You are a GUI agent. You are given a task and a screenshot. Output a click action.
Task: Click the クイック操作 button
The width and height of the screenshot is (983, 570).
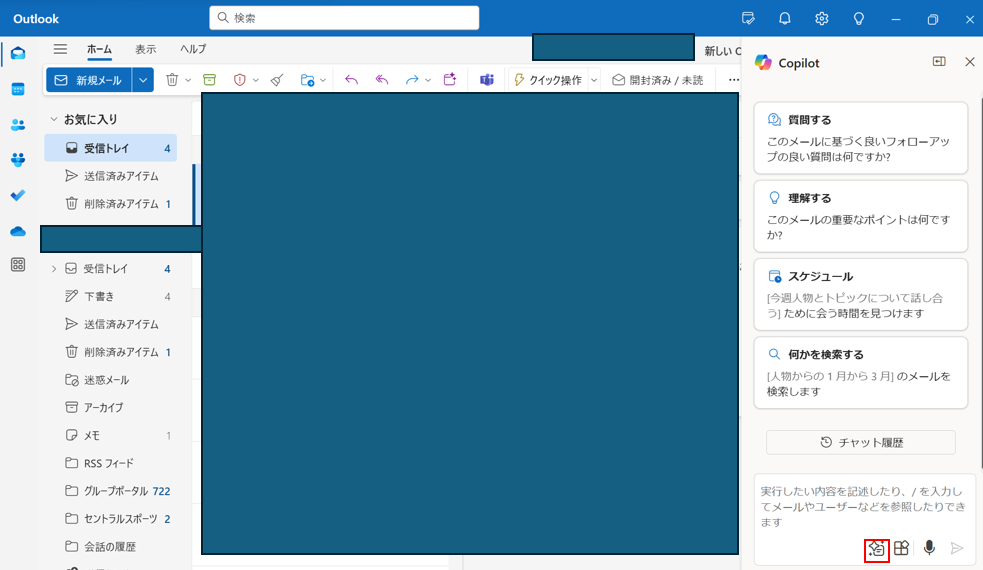[548, 80]
